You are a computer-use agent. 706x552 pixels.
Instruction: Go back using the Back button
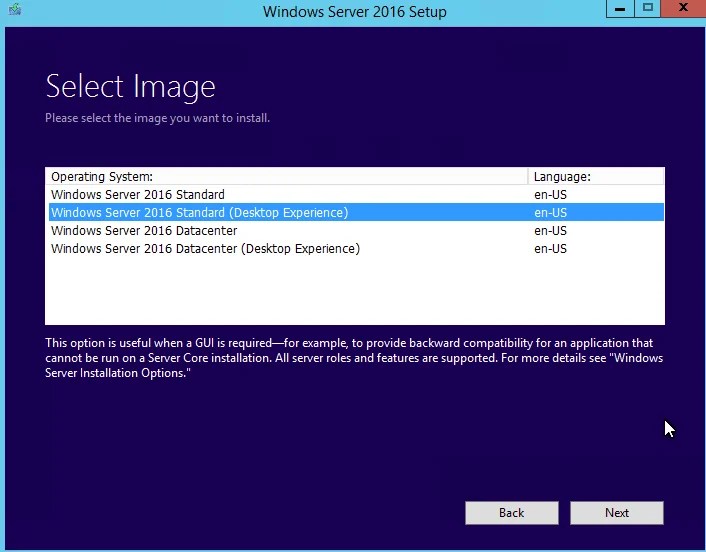[x=511, y=513]
